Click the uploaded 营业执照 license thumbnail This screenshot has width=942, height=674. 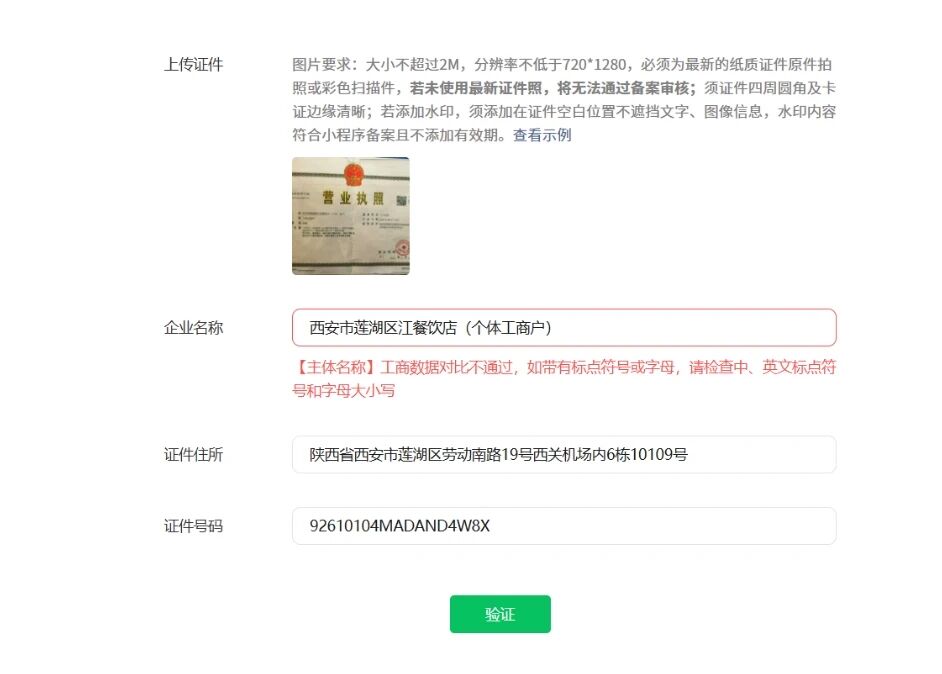[x=351, y=216]
